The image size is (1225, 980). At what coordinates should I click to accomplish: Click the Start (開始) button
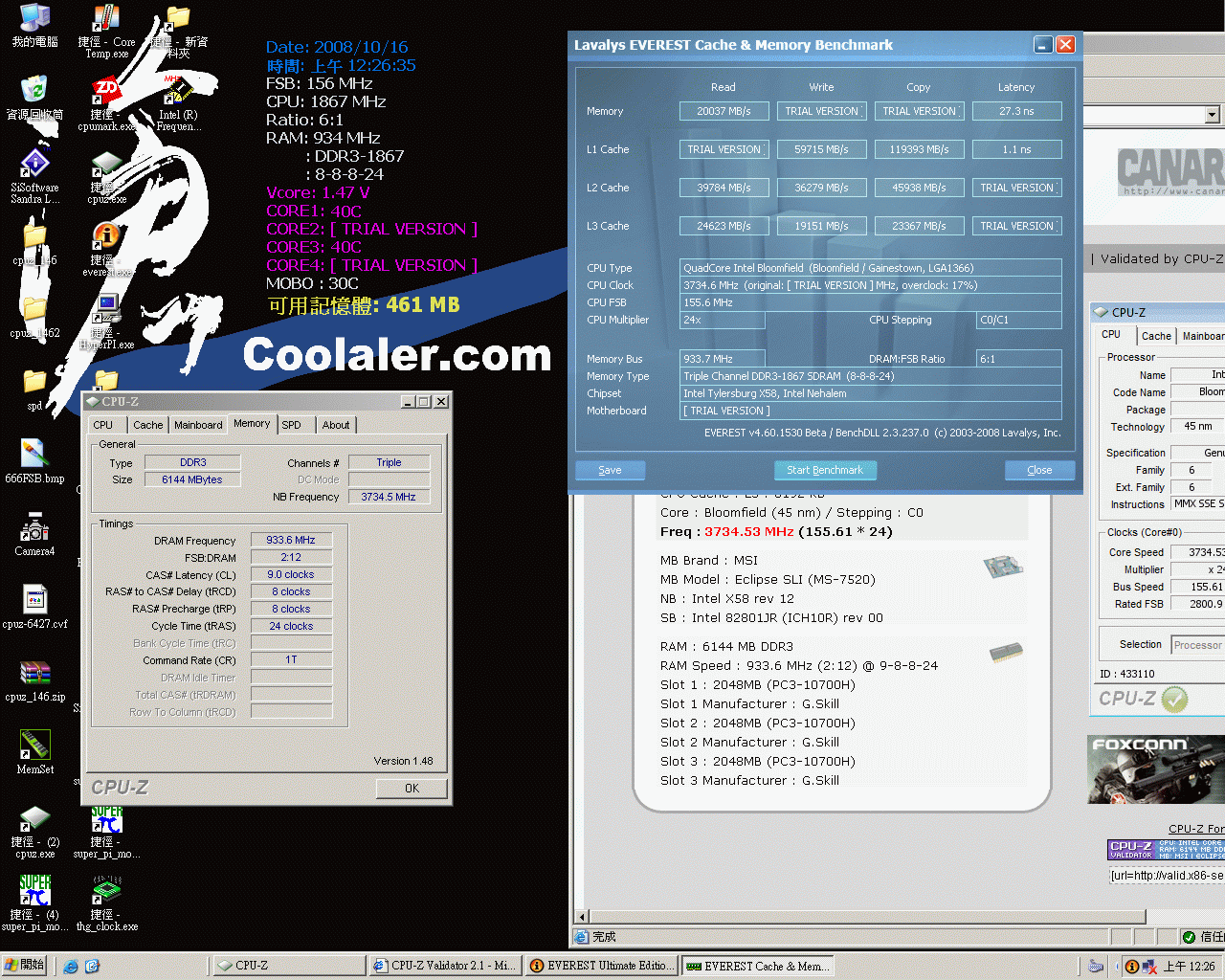click(x=24, y=966)
